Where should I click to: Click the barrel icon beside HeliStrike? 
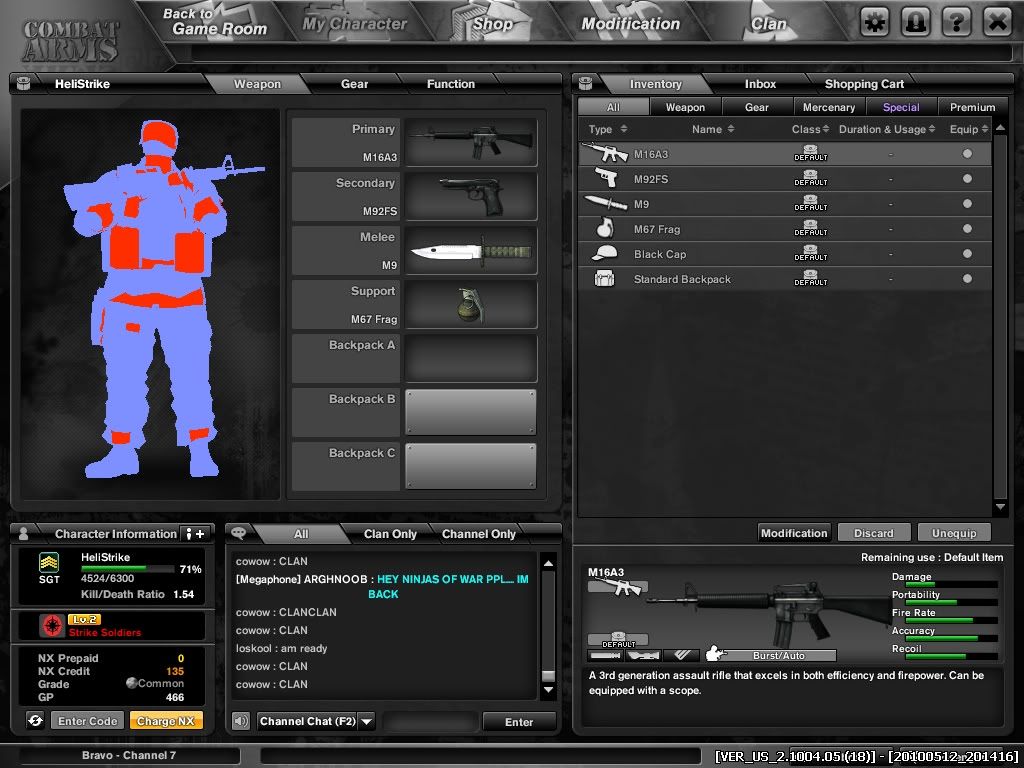point(24,84)
